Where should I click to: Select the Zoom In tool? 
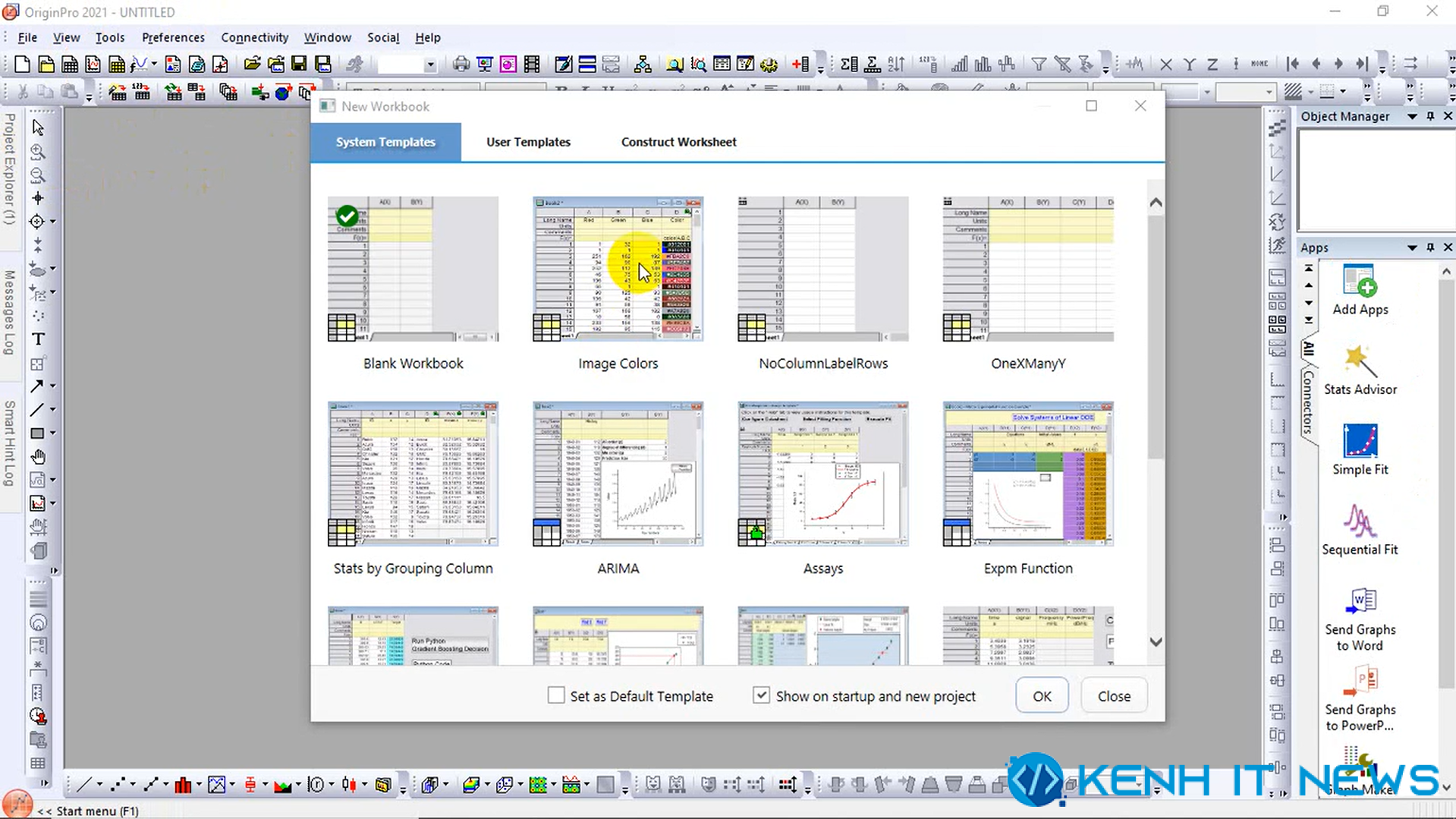click(x=38, y=152)
